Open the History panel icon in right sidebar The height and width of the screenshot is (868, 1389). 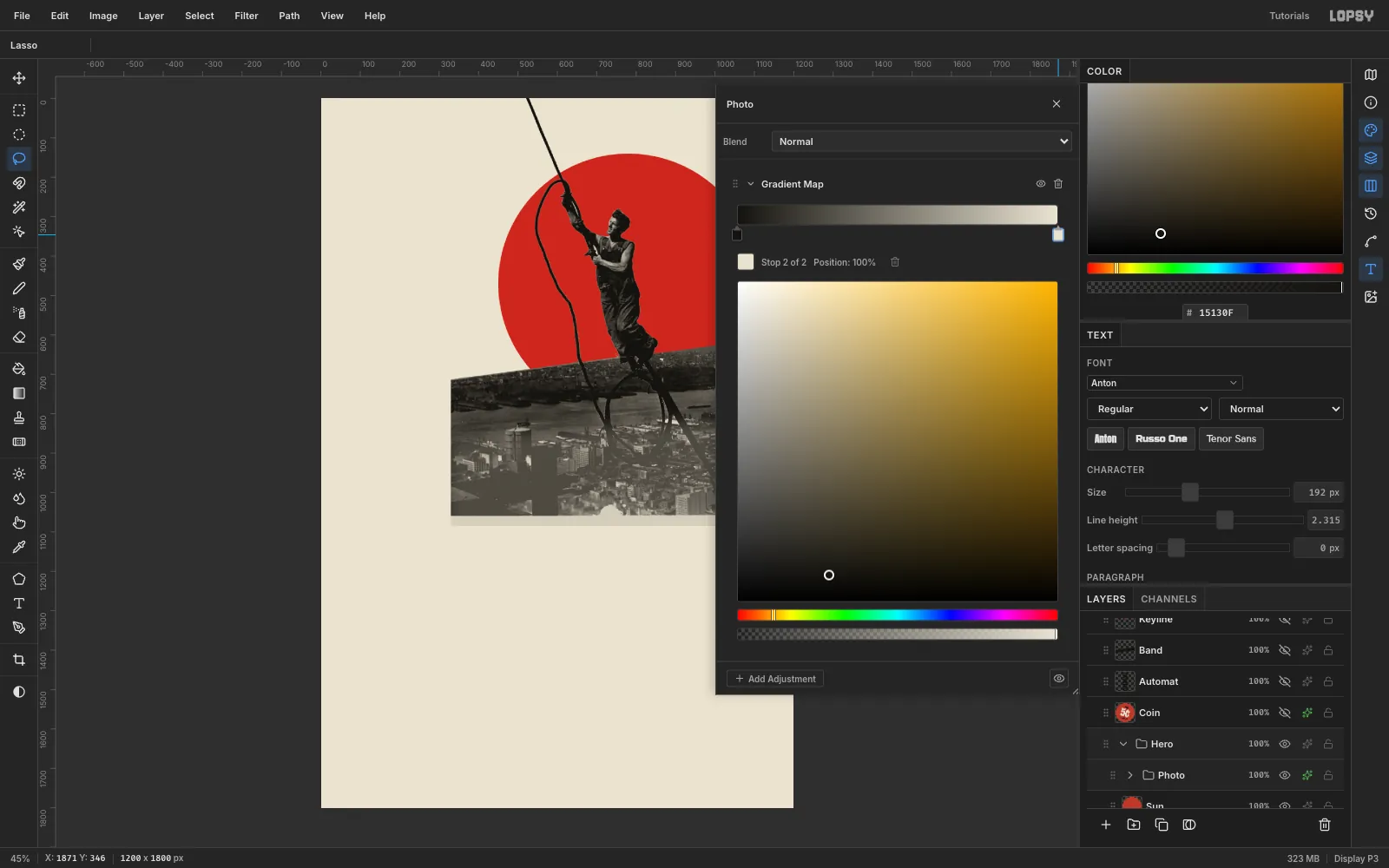tap(1371, 214)
